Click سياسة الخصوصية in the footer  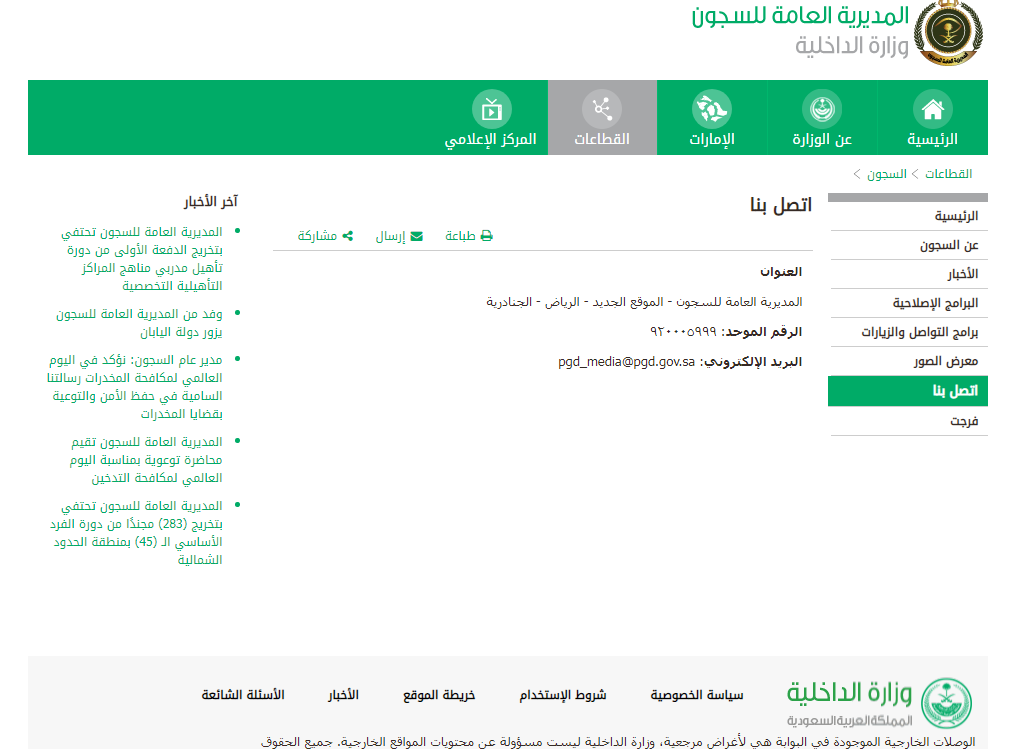tap(697, 695)
